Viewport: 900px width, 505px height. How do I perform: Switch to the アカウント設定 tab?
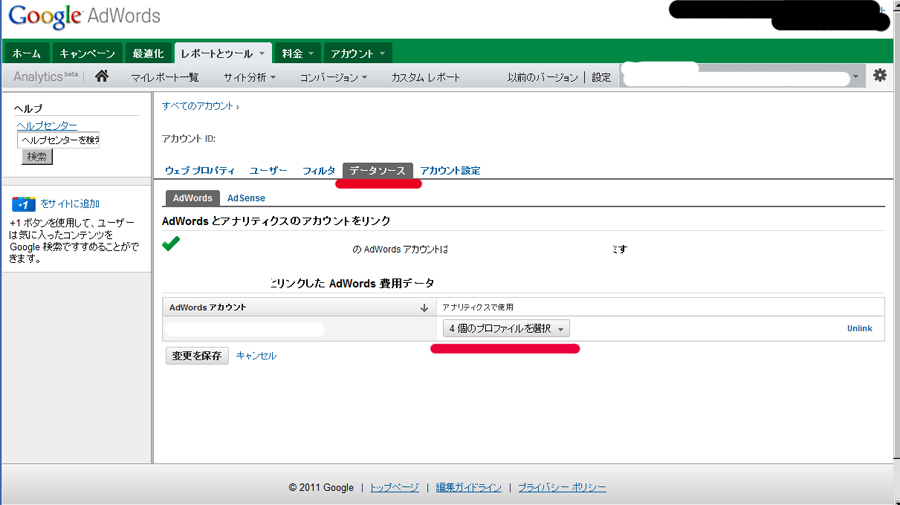click(x=450, y=170)
